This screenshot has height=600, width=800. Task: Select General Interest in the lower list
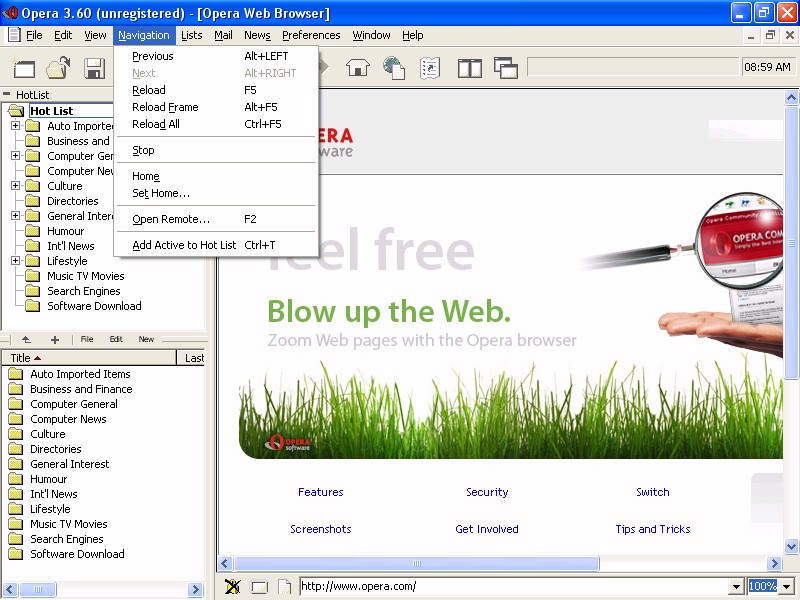pyautogui.click(x=69, y=464)
